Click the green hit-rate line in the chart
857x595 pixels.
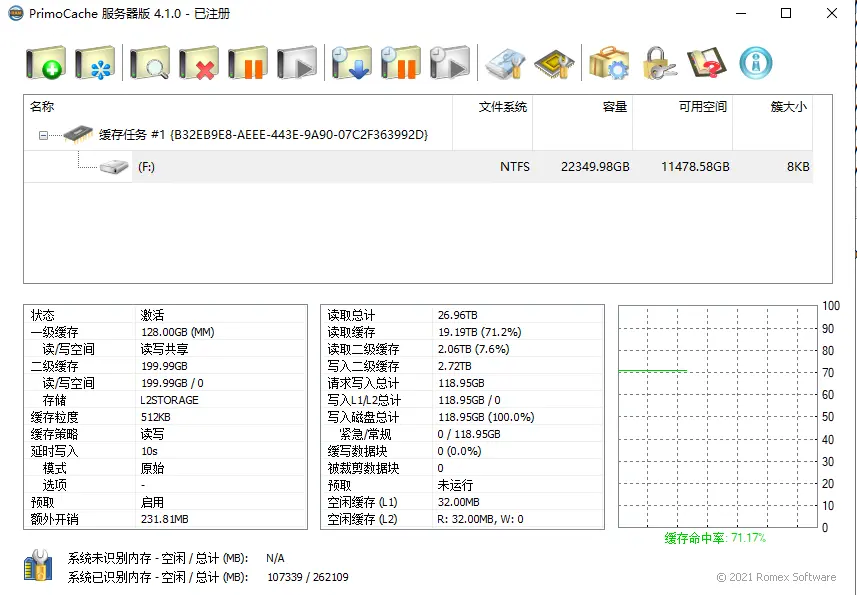click(x=653, y=371)
